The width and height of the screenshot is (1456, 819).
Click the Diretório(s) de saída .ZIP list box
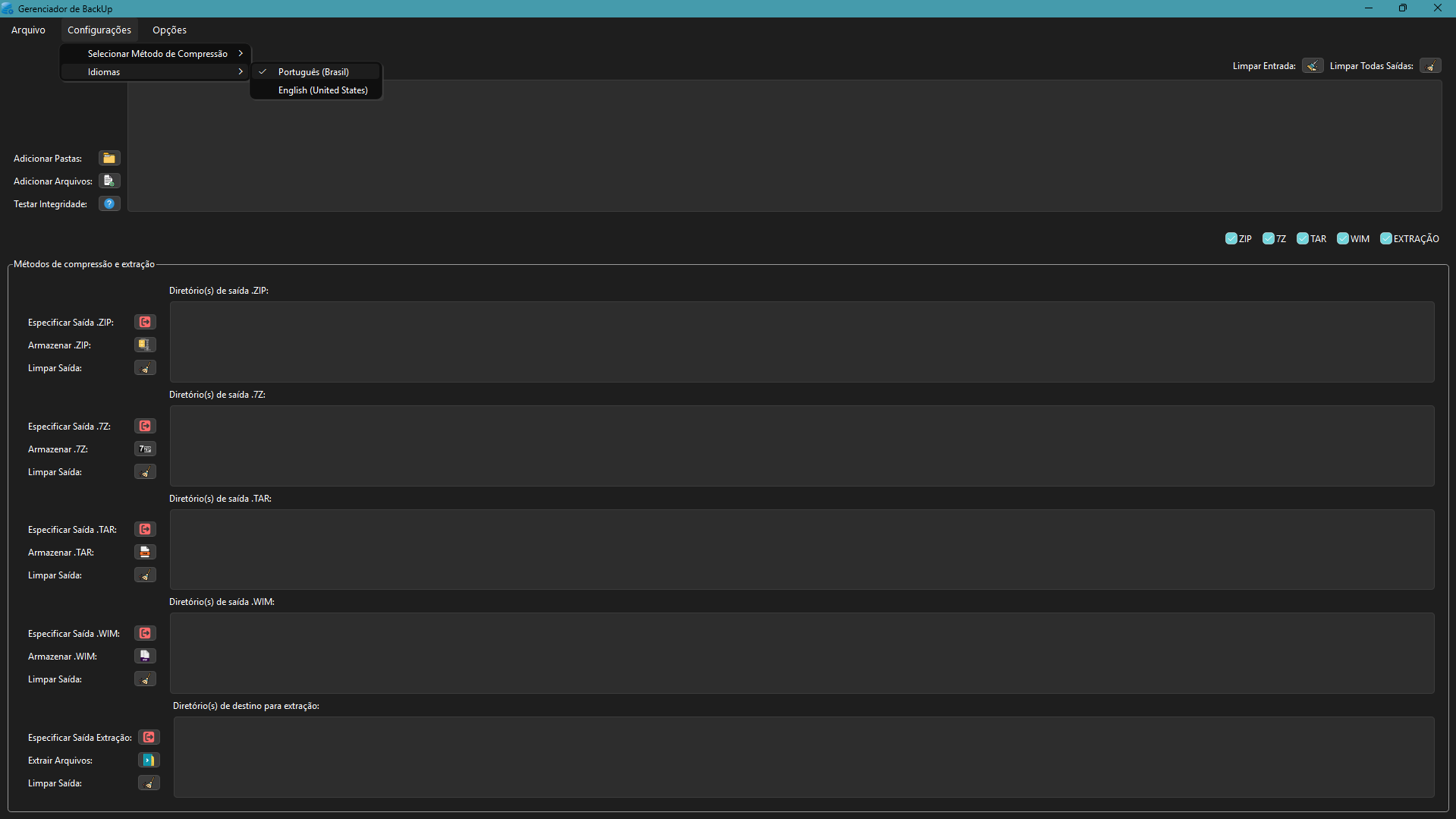(802, 342)
